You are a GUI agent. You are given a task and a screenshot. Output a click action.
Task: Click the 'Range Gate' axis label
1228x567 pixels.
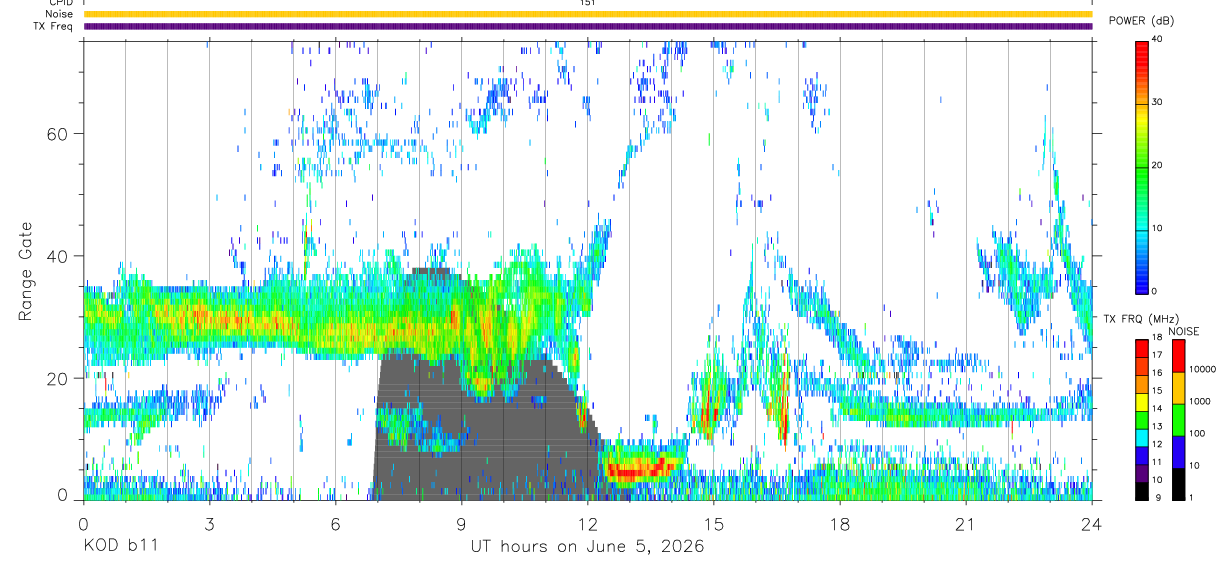point(26,271)
